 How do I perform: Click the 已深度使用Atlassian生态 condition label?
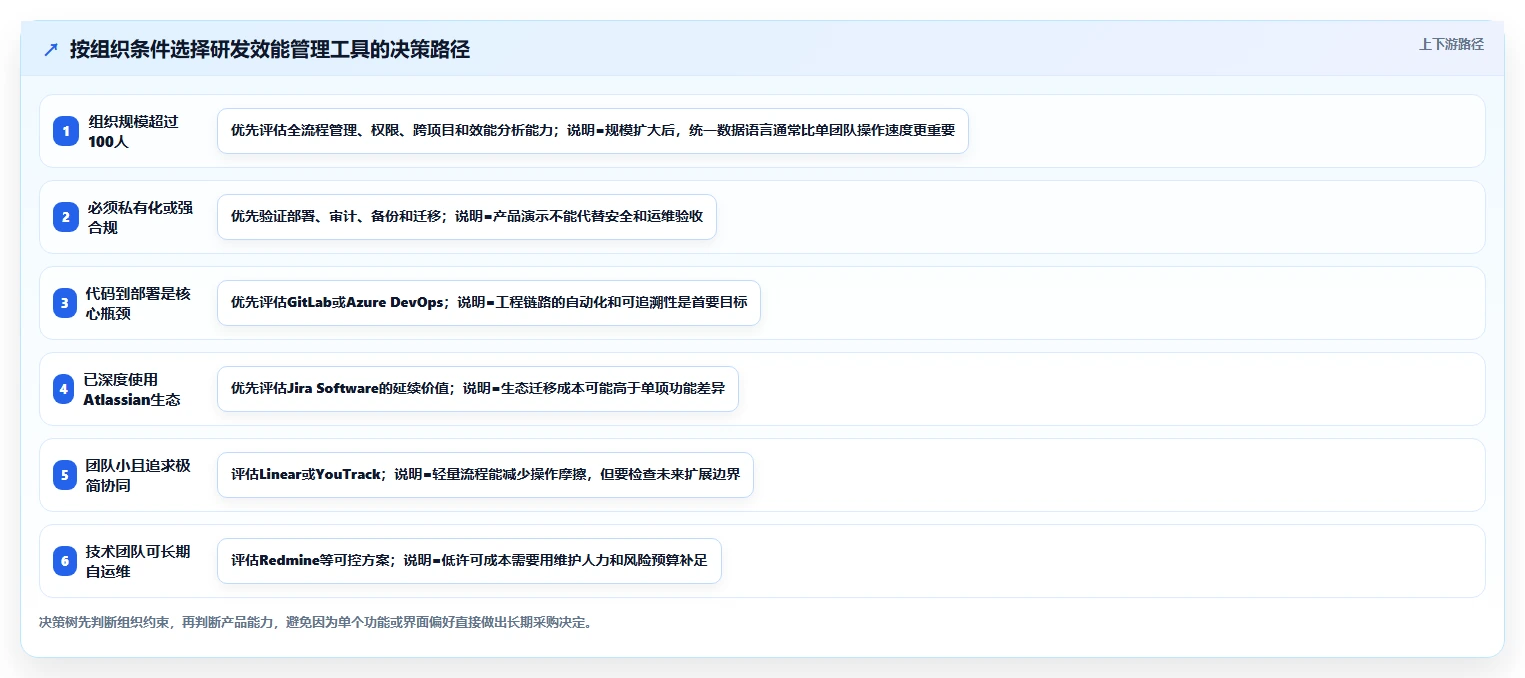(x=132, y=389)
